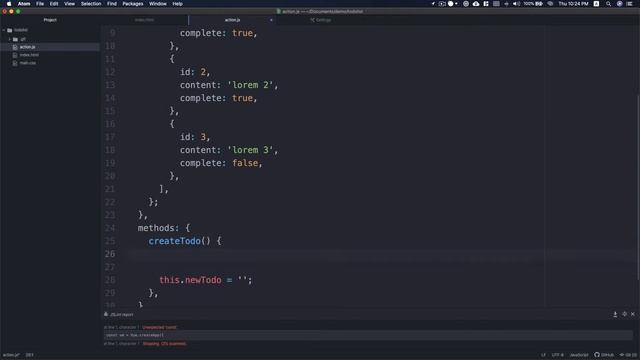640x360 pixels.
Task: Open JSLint report panel settings gear
Action: click(x=624, y=314)
